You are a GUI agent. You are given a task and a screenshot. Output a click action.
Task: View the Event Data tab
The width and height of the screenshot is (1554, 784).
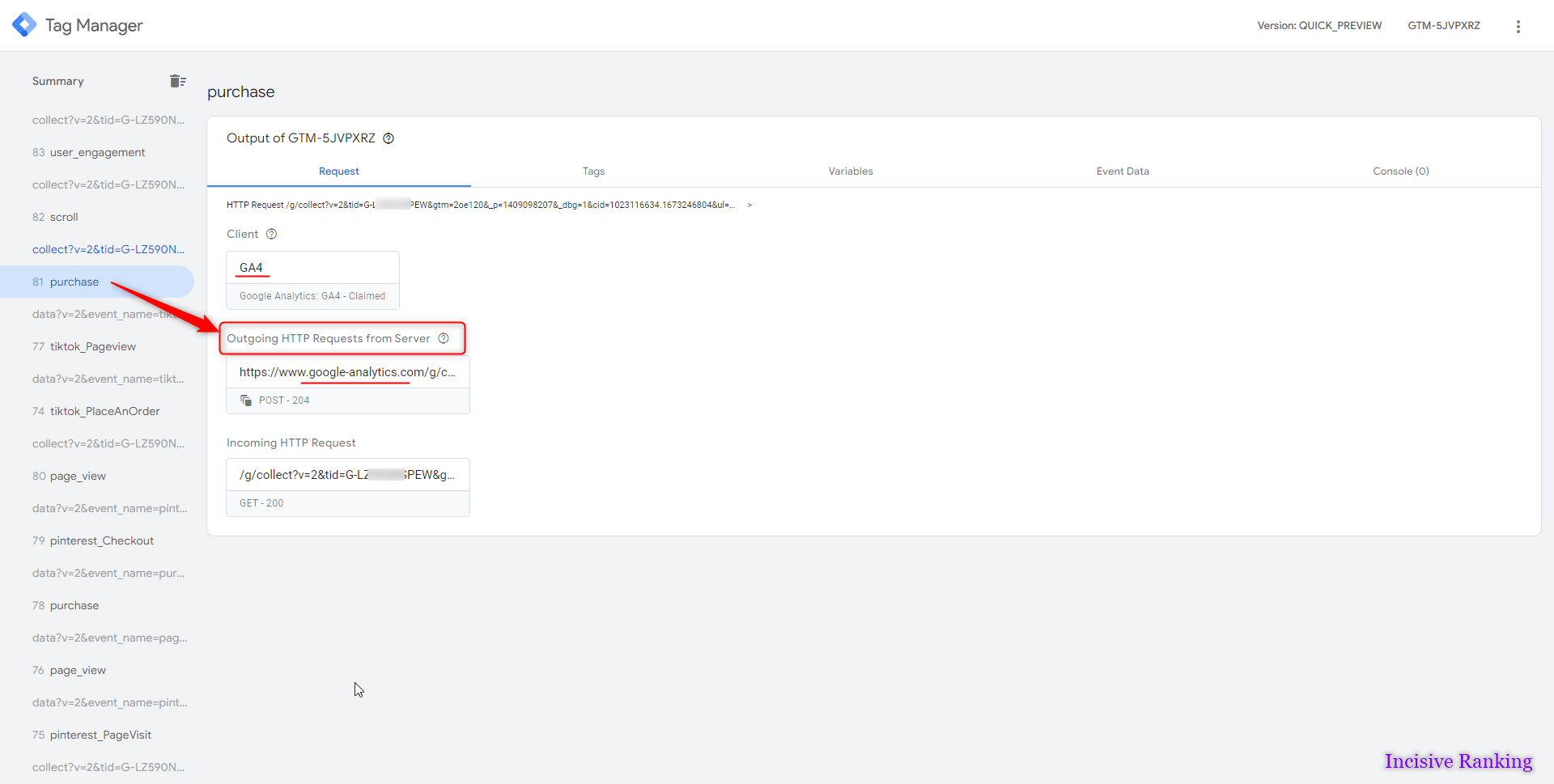point(1123,171)
